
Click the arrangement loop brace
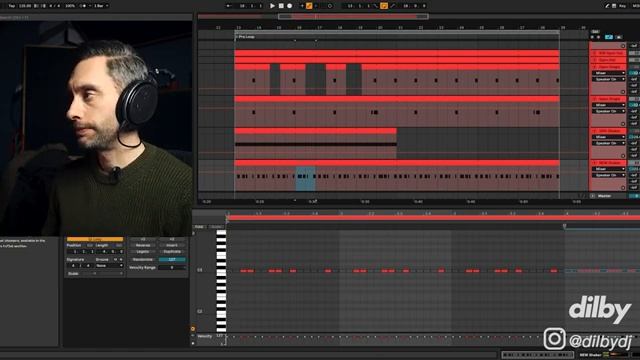pos(397,32)
